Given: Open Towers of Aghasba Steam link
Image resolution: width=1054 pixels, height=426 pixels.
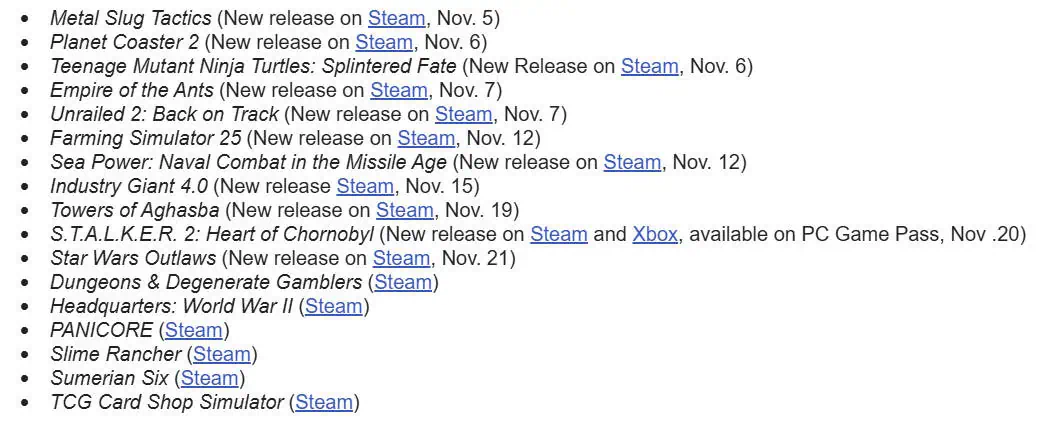Looking at the screenshot, I should pos(404,210).
